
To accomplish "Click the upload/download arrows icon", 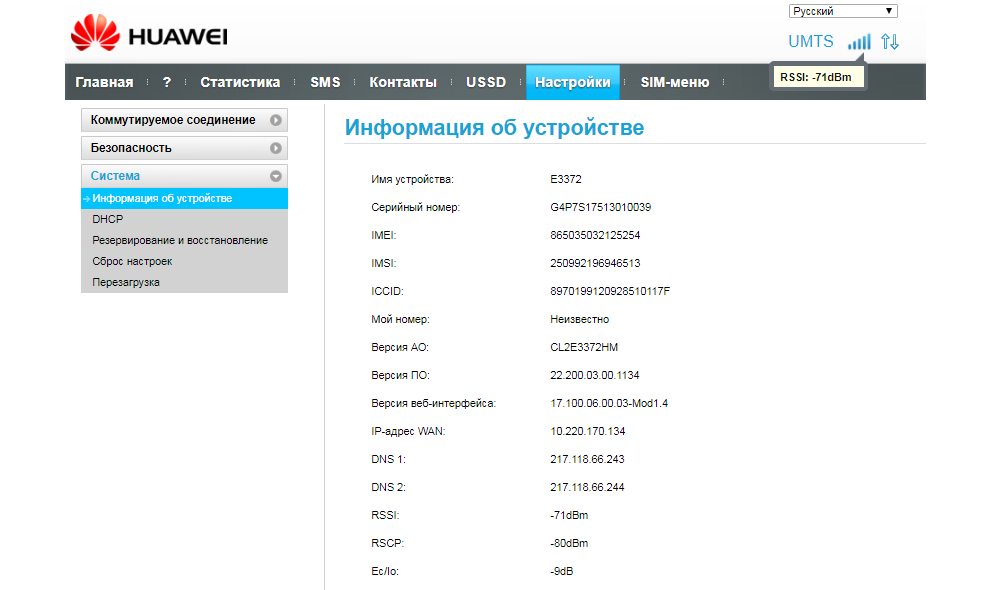I will point(890,42).
